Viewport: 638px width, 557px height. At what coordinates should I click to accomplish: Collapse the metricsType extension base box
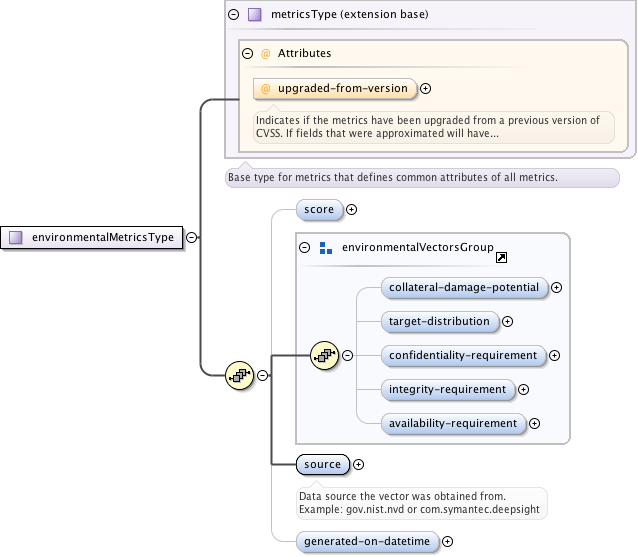coord(234,15)
